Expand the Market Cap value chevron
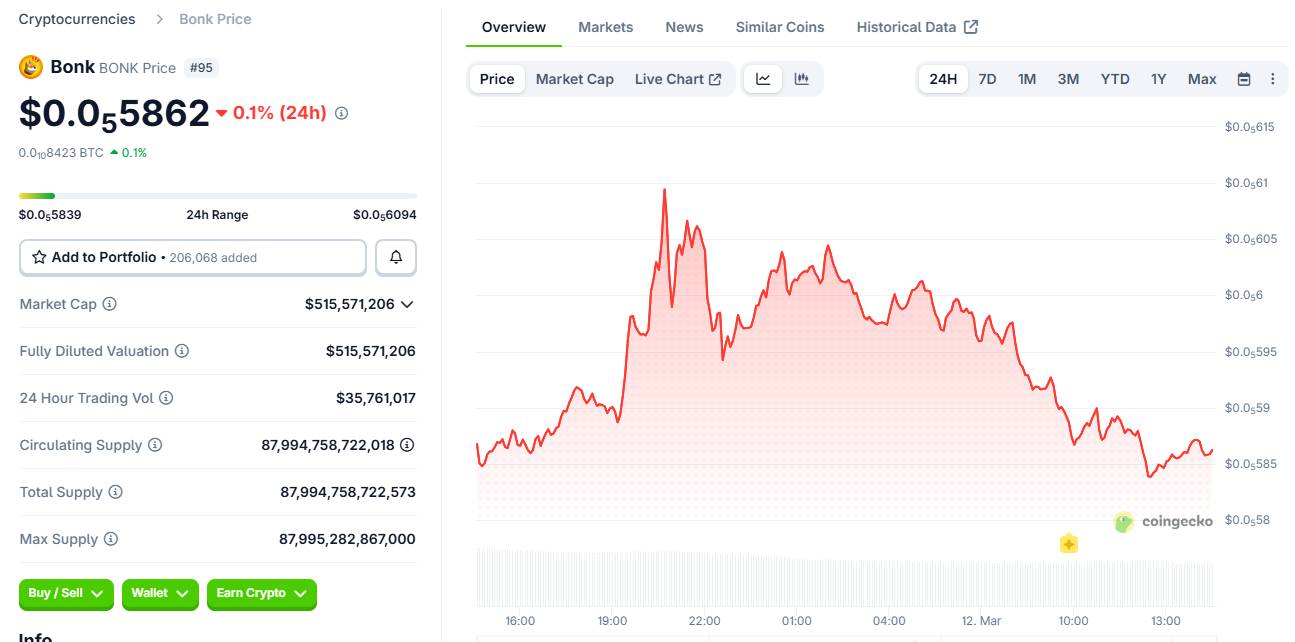 tap(407, 304)
